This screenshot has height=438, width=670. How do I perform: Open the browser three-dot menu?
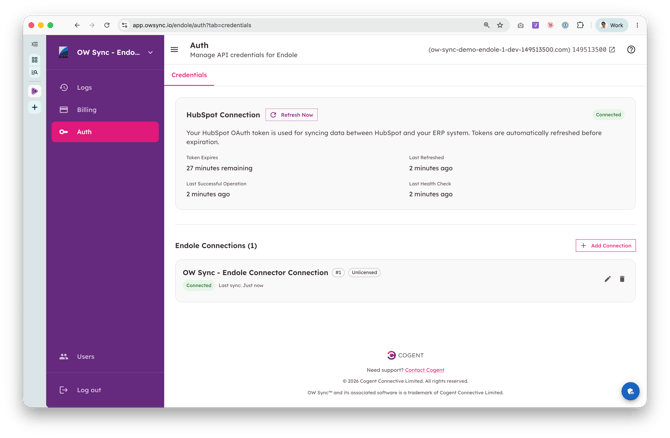[637, 25]
